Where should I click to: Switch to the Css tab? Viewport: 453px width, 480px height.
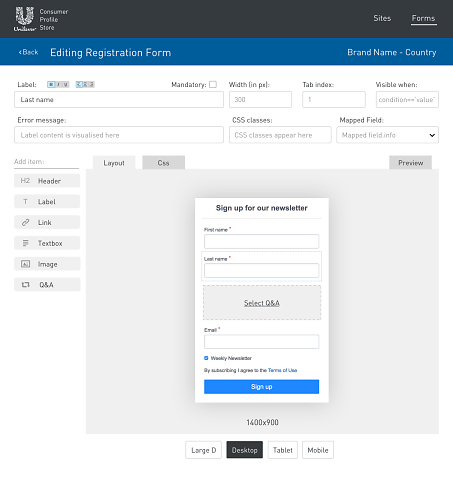tap(163, 163)
